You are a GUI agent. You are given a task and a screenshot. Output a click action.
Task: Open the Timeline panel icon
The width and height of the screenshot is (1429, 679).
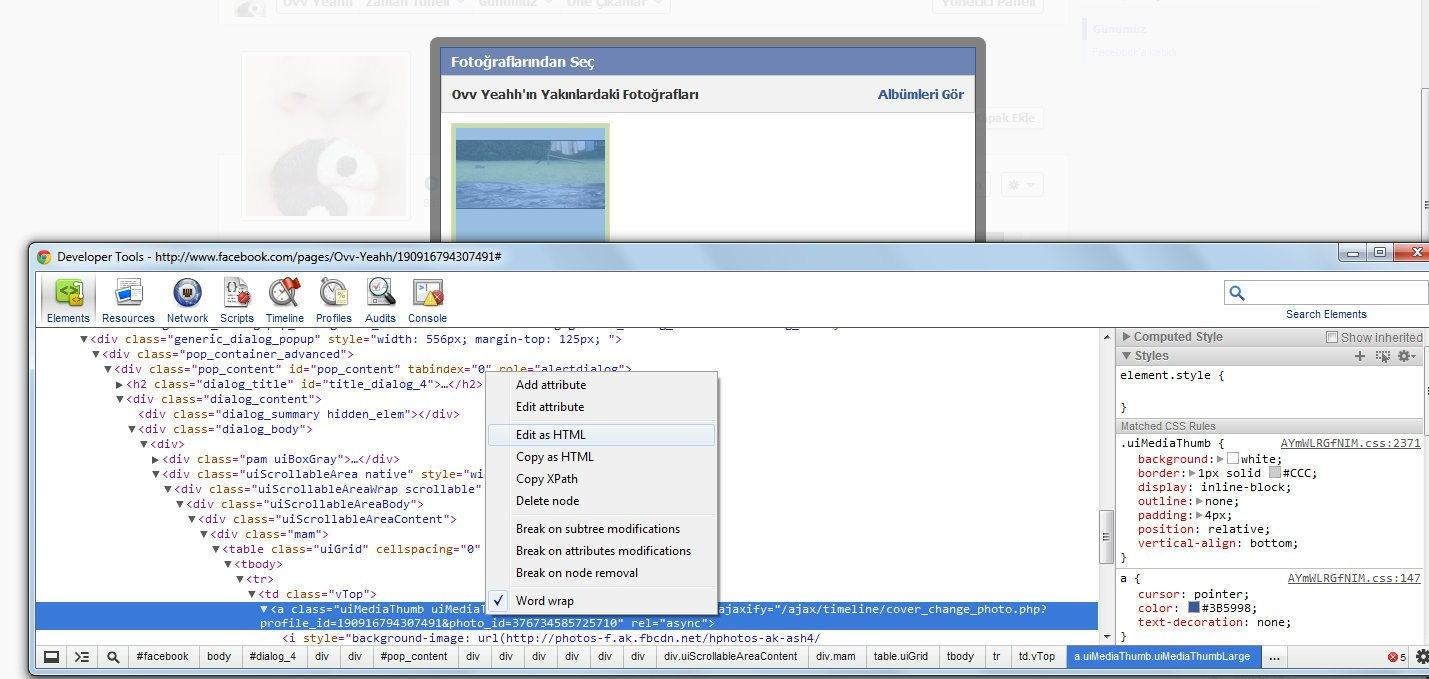coord(284,293)
